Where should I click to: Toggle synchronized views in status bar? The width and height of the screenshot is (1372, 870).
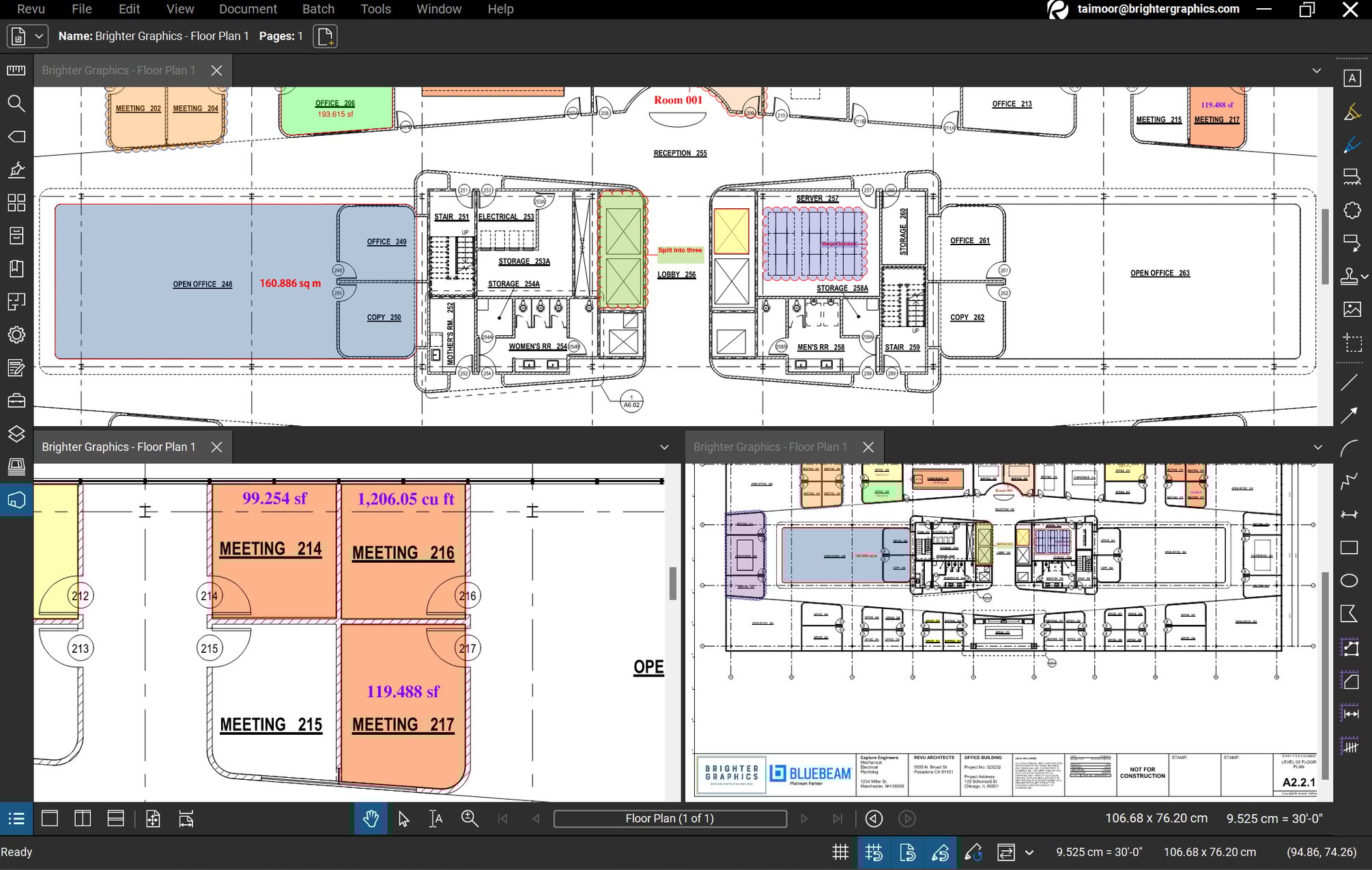pos(1007,852)
